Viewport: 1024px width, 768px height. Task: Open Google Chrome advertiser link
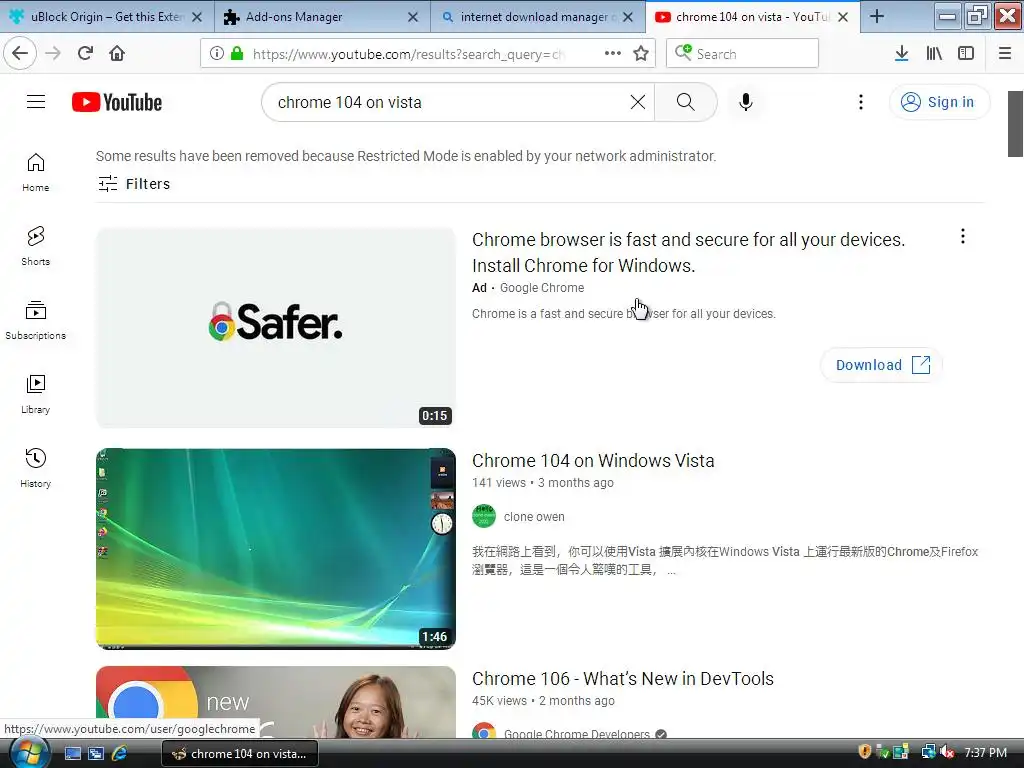tap(542, 287)
